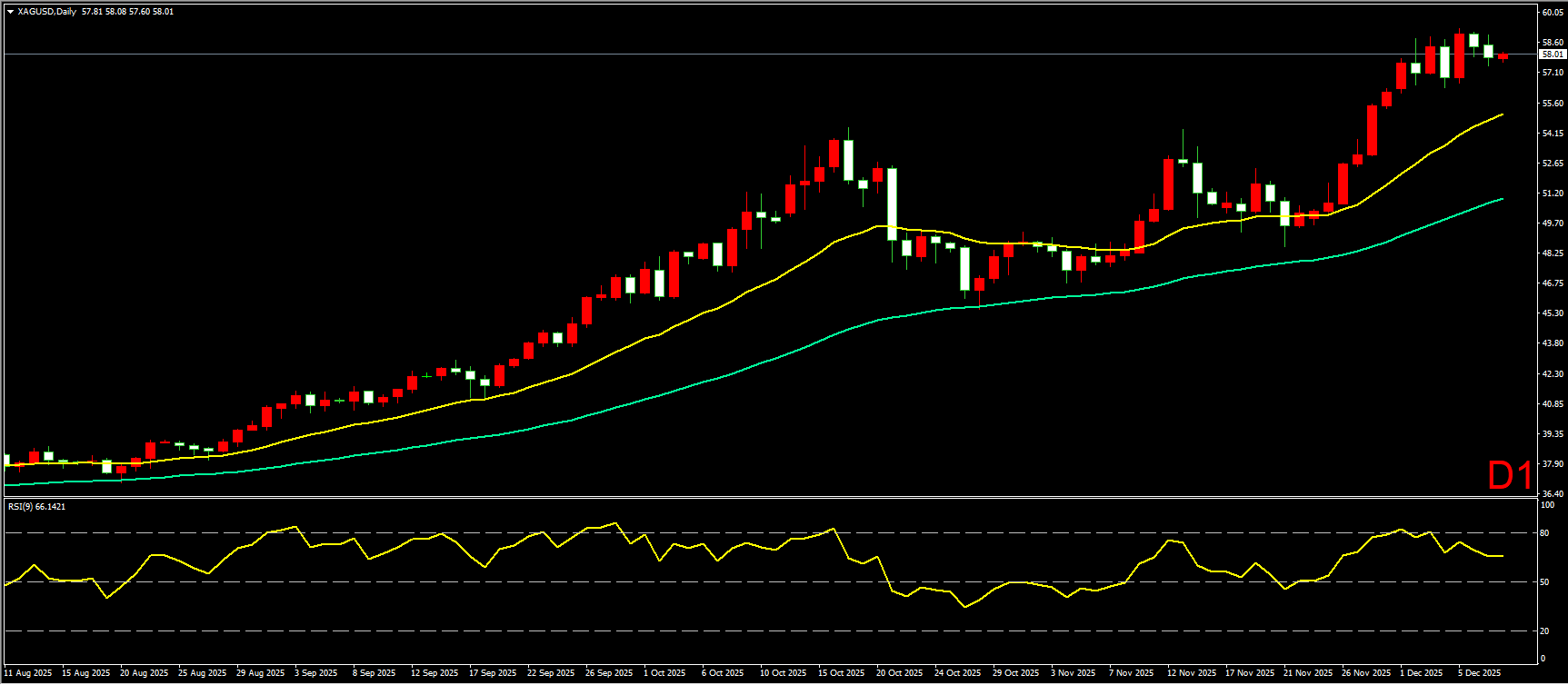Image resolution: width=1568 pixels, height=685 pixels.
Task: Click the 11 Aug 2025 date label
Action: coord(28,673)
